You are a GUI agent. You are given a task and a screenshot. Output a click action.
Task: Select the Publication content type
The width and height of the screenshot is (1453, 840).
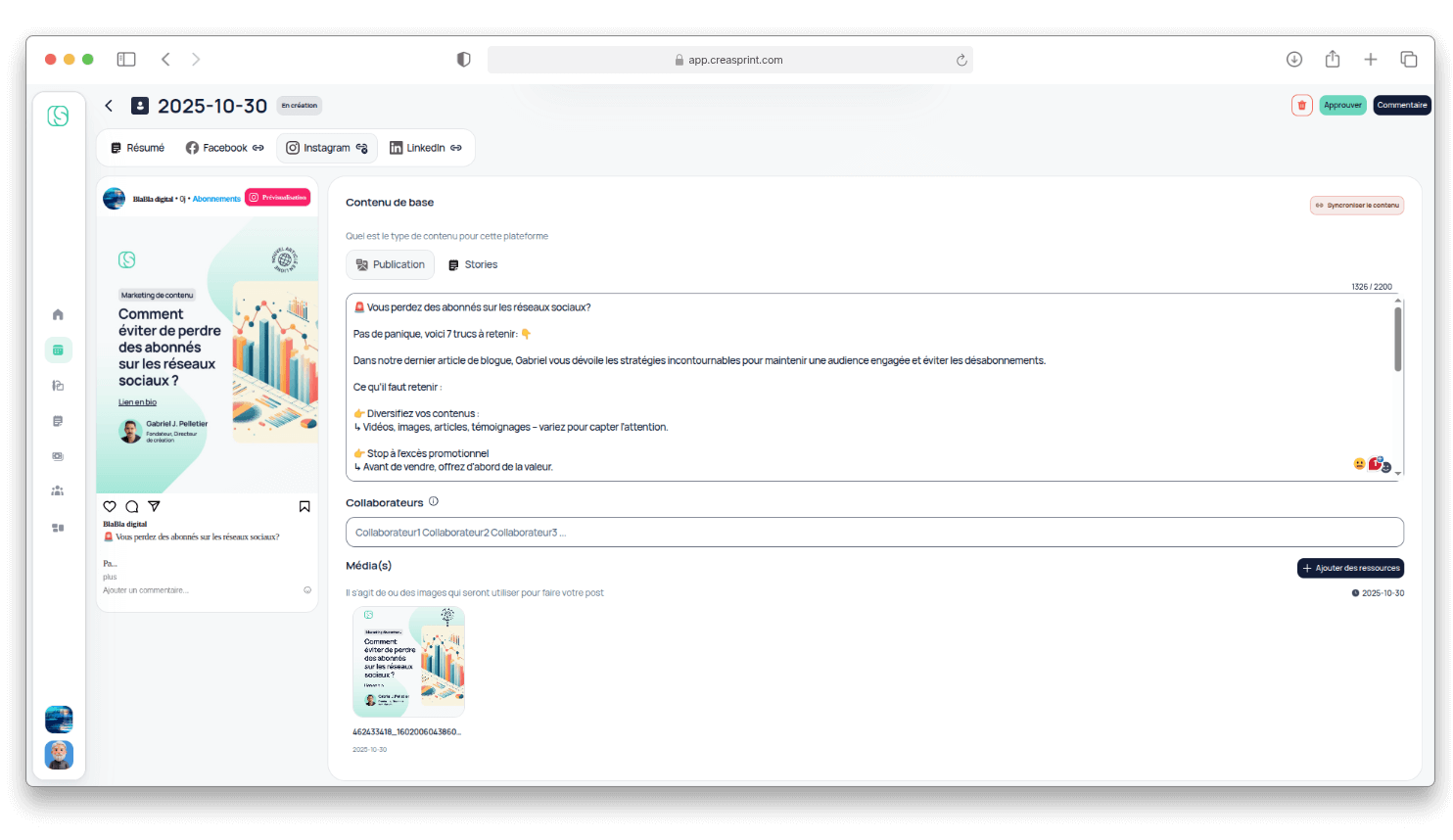tap(390, 264)
